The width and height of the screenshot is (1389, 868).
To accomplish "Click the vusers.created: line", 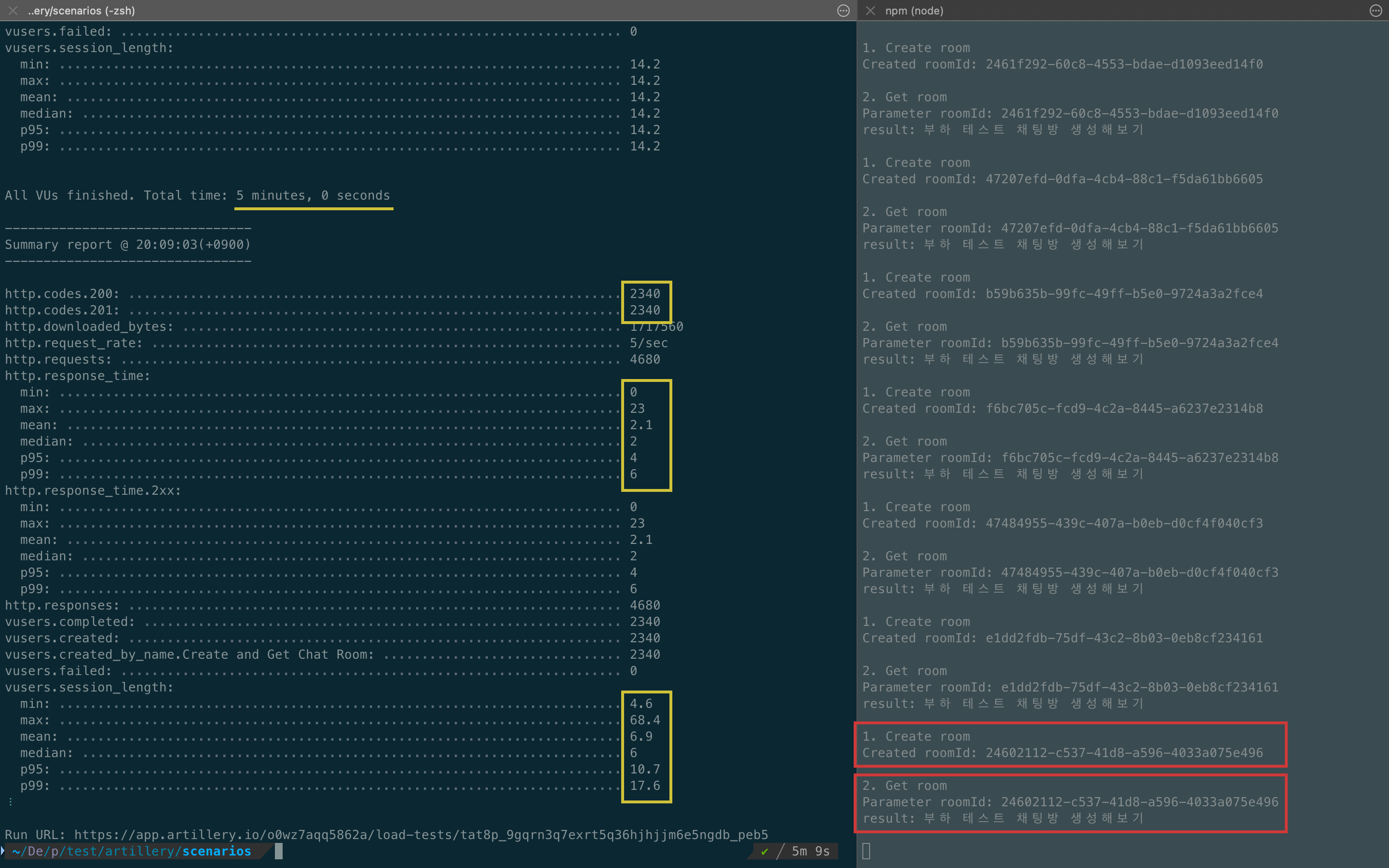I will [332, 638].
